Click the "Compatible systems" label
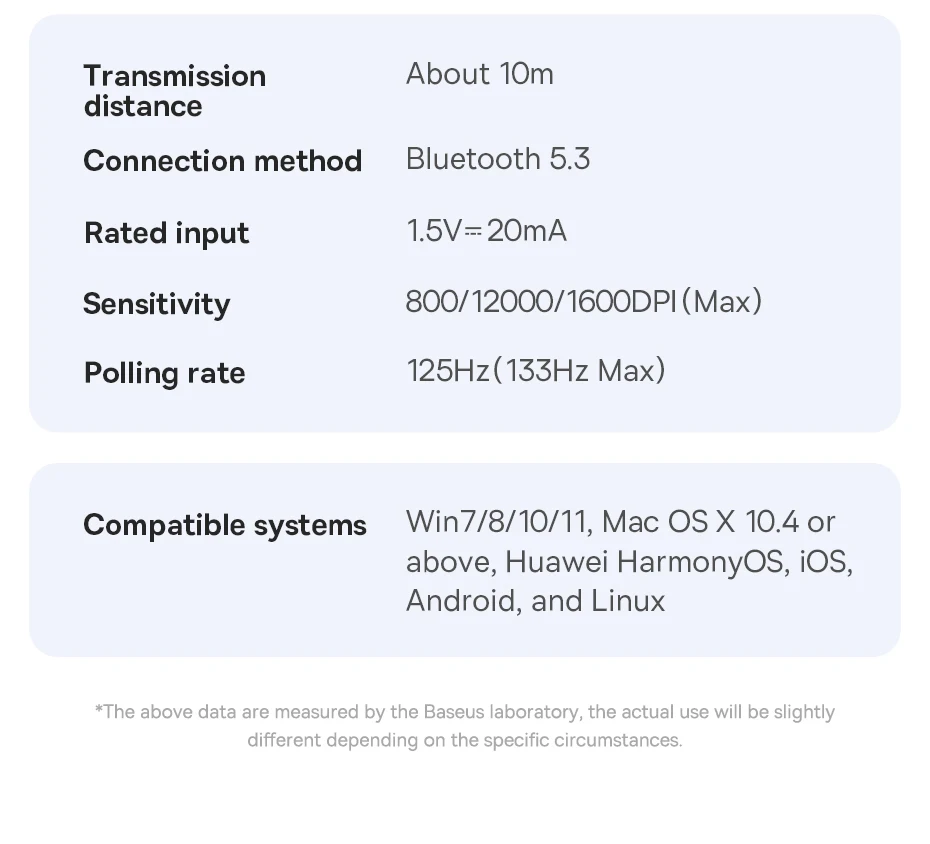This screenshot has height=844, width=930. (x=225, y=525)
